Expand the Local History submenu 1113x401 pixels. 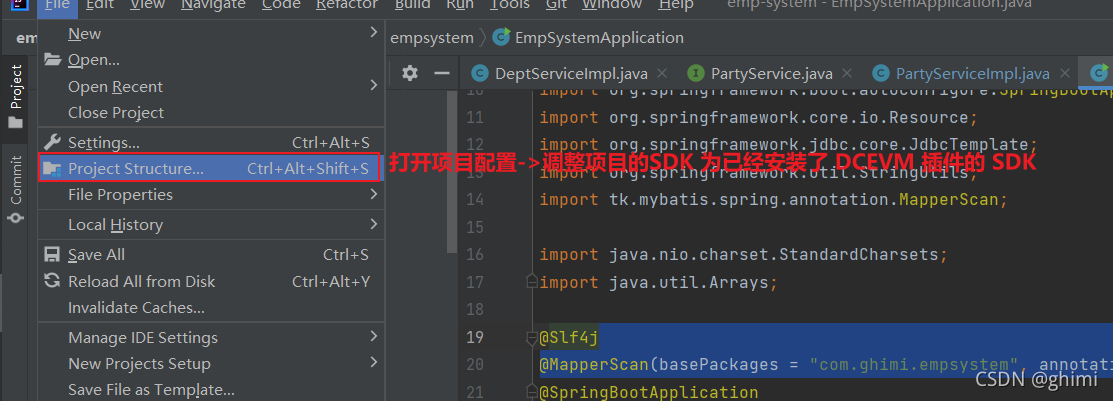tap(211, 225)
